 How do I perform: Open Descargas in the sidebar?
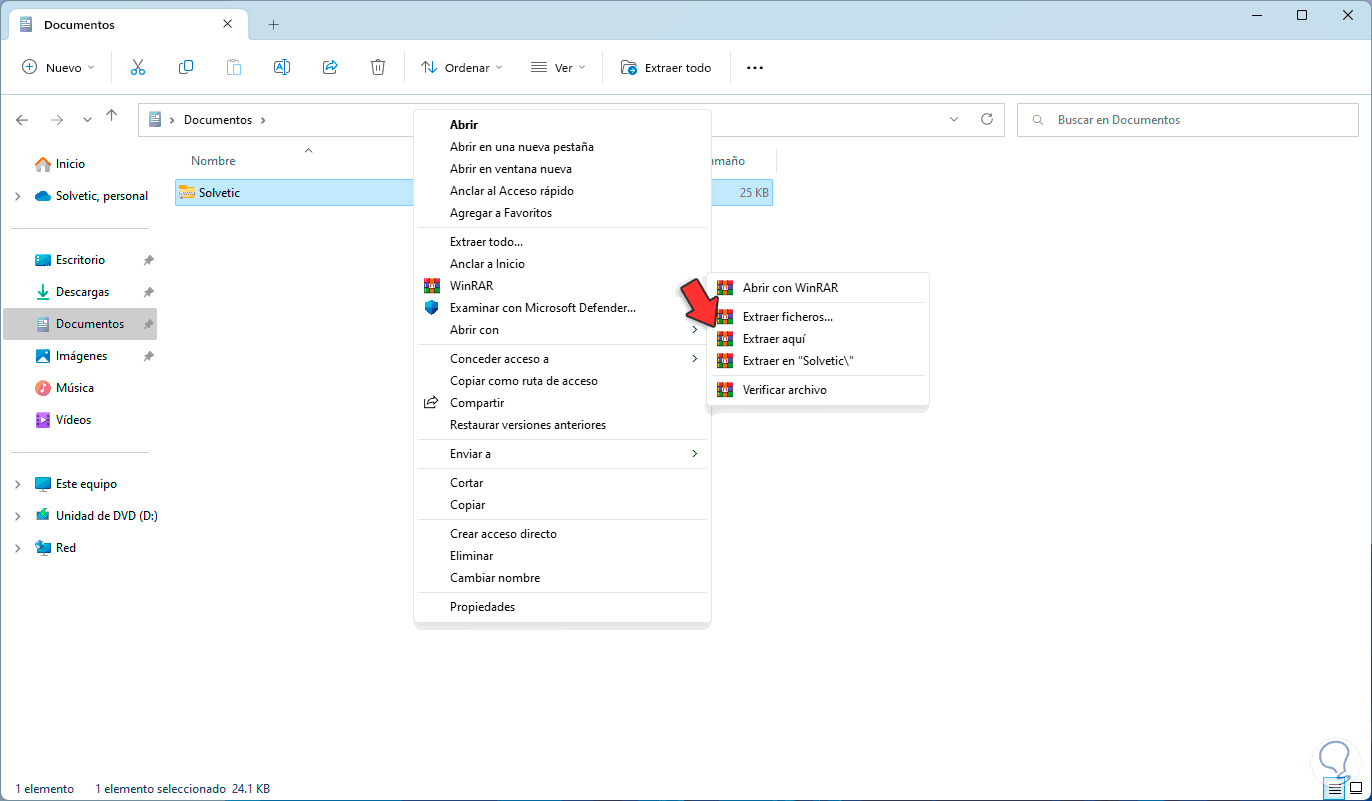tap(84, 292)
